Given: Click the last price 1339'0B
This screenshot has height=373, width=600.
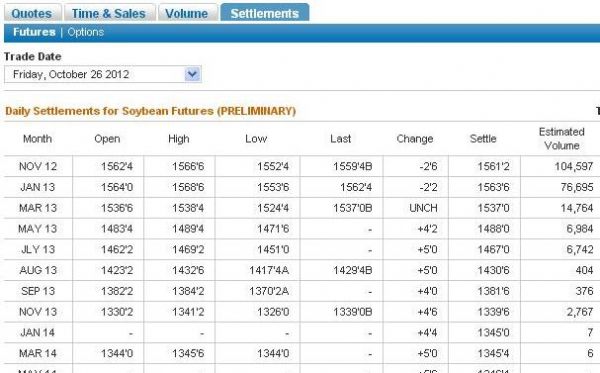Looking at the screenshot, I should [352, 312].
